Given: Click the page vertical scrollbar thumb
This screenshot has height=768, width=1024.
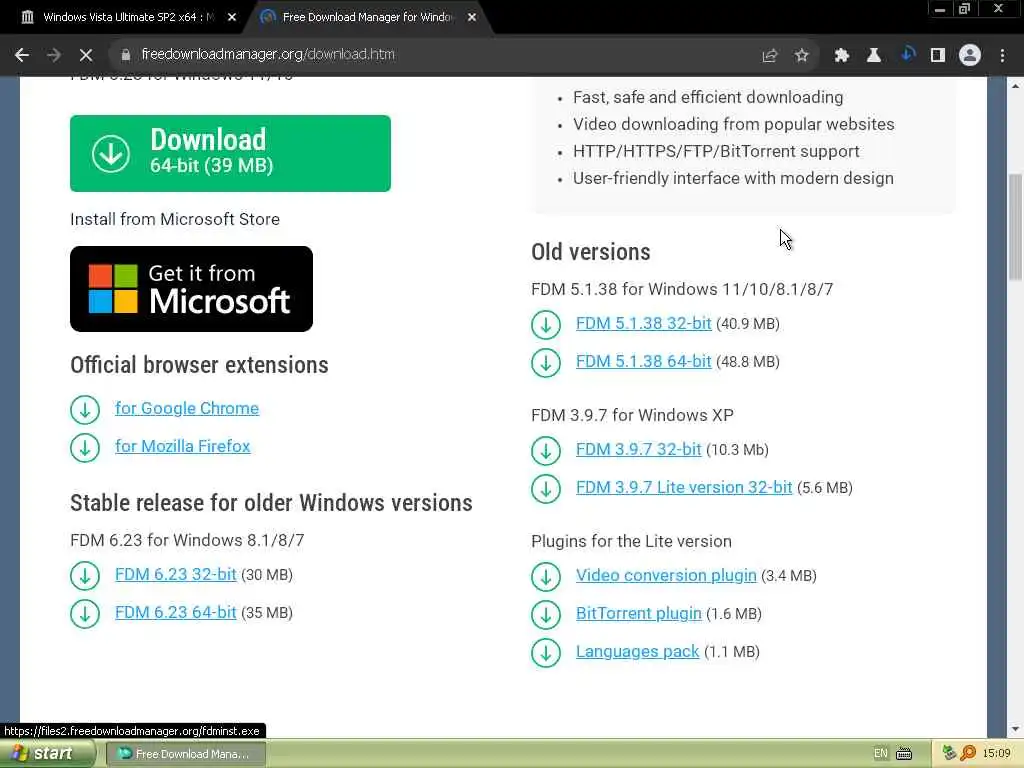Looking at the screenshot, I should coord(1015,226).
